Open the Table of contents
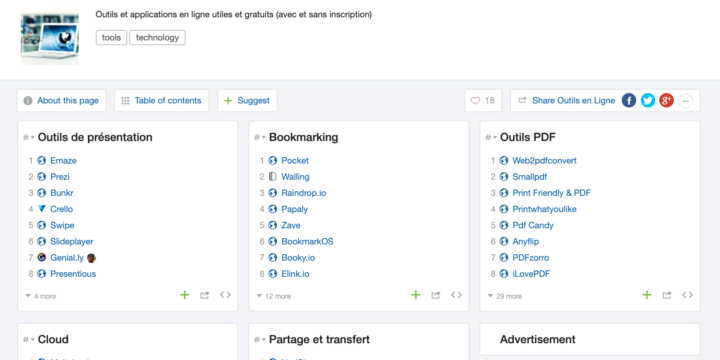The height and width of the screenshot is (360, 720). (162, 101)
